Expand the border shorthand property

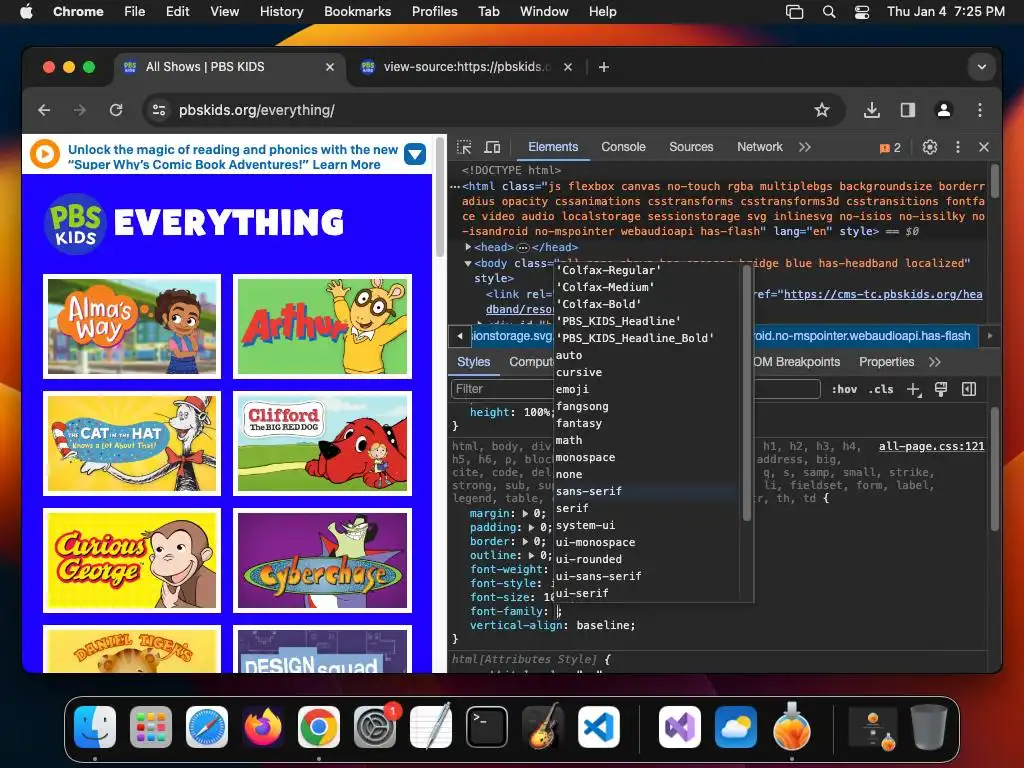(526, 541)
